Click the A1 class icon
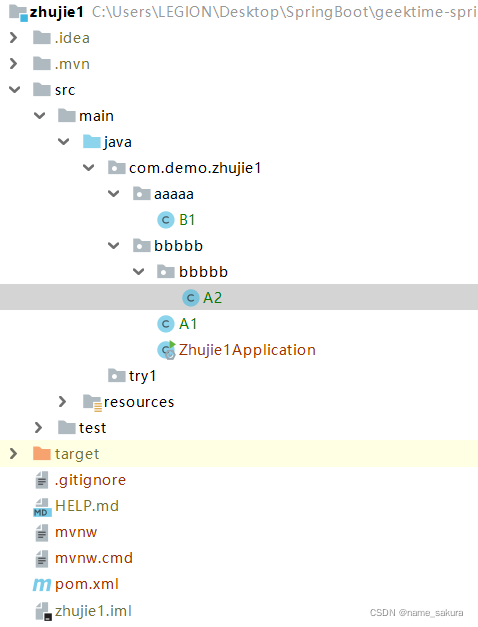478x627 pixels. click(x=165, y=324)
